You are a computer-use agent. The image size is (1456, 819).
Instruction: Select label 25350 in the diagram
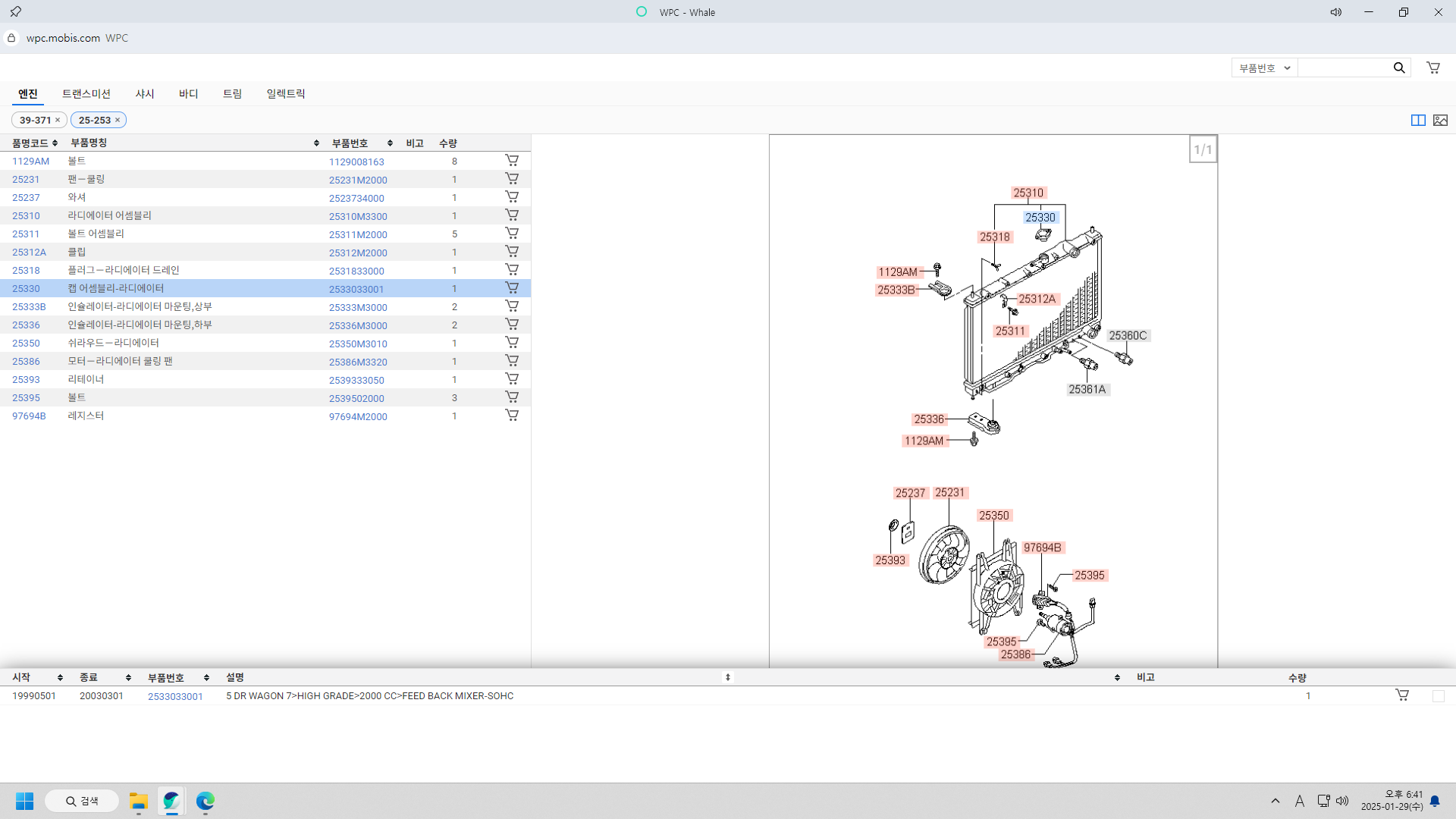coord(993,516)
